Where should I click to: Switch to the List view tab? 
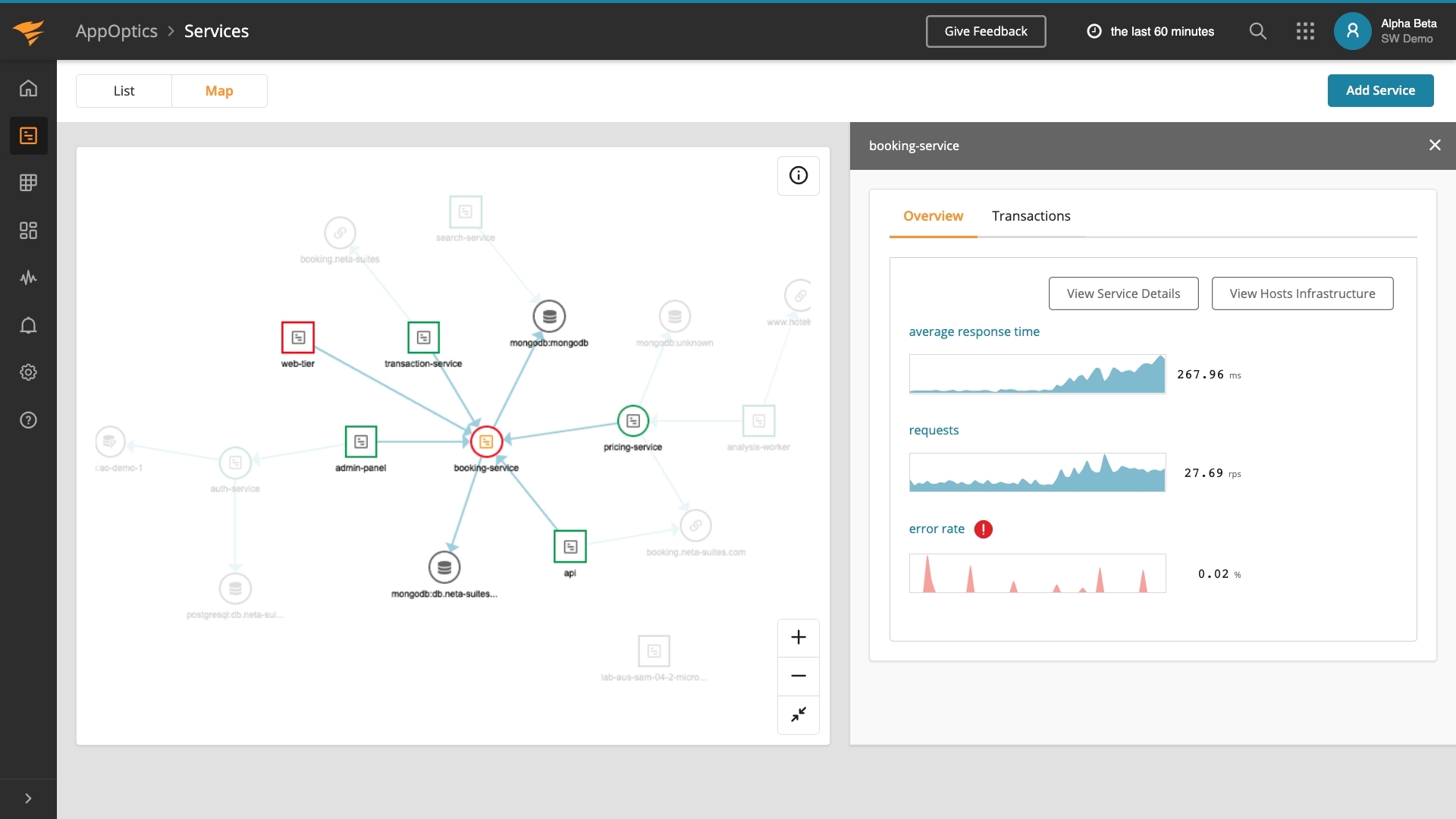(x=124, y=91)
